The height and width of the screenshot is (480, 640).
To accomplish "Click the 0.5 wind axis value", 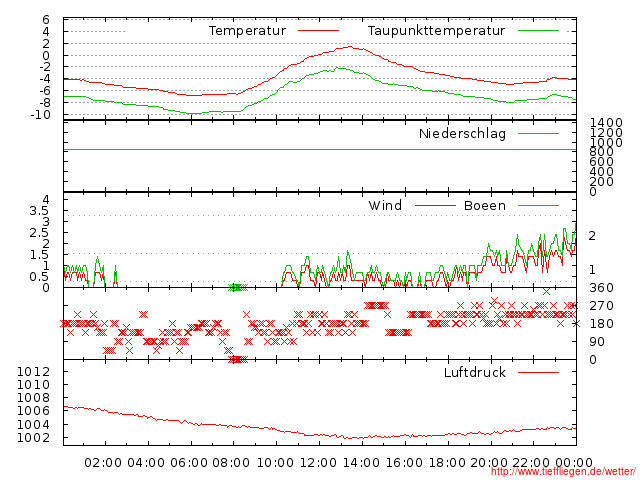I will pos(39,277).
